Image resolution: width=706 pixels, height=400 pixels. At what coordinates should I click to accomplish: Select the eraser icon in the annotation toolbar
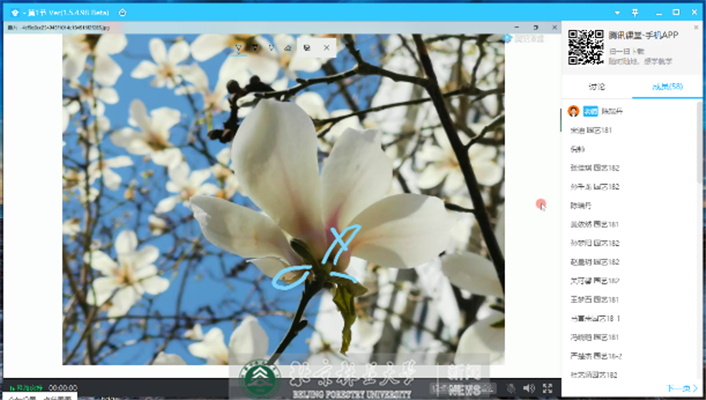tap(288, 47)
